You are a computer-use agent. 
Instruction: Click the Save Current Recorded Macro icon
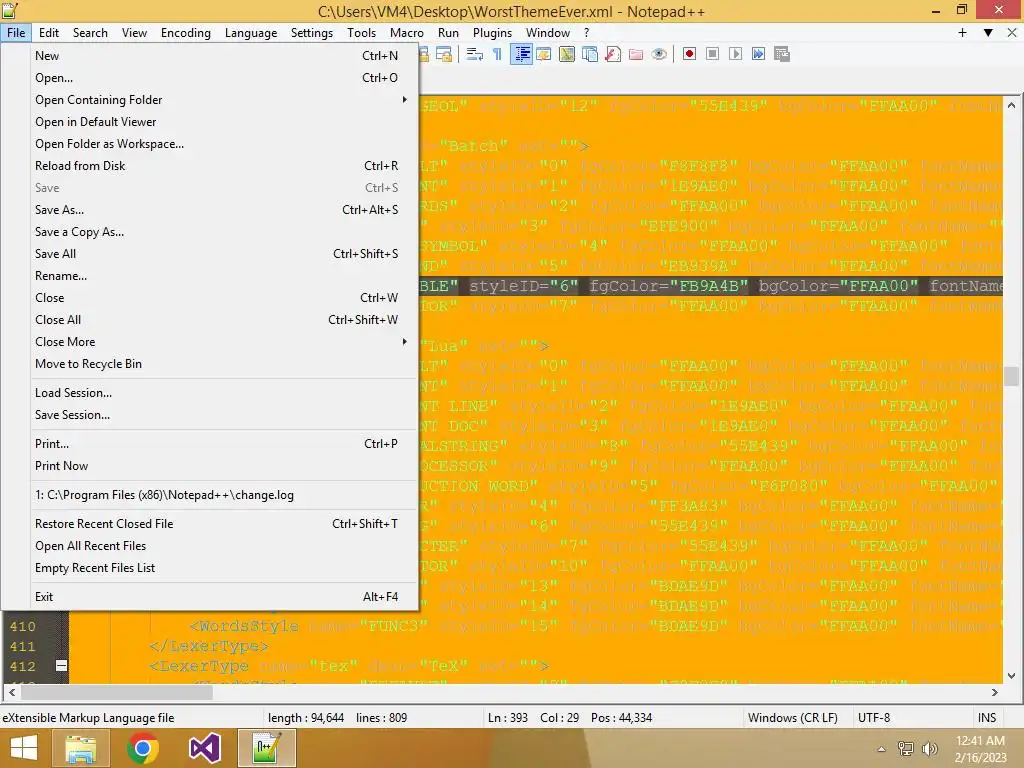coord(782,54)
